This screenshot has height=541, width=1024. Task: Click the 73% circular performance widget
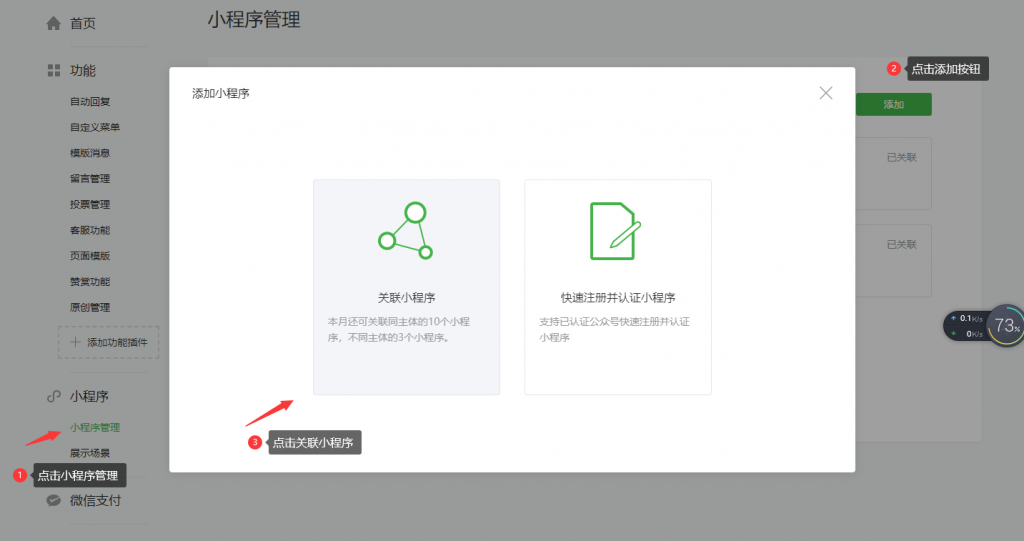click(1005, 325)
